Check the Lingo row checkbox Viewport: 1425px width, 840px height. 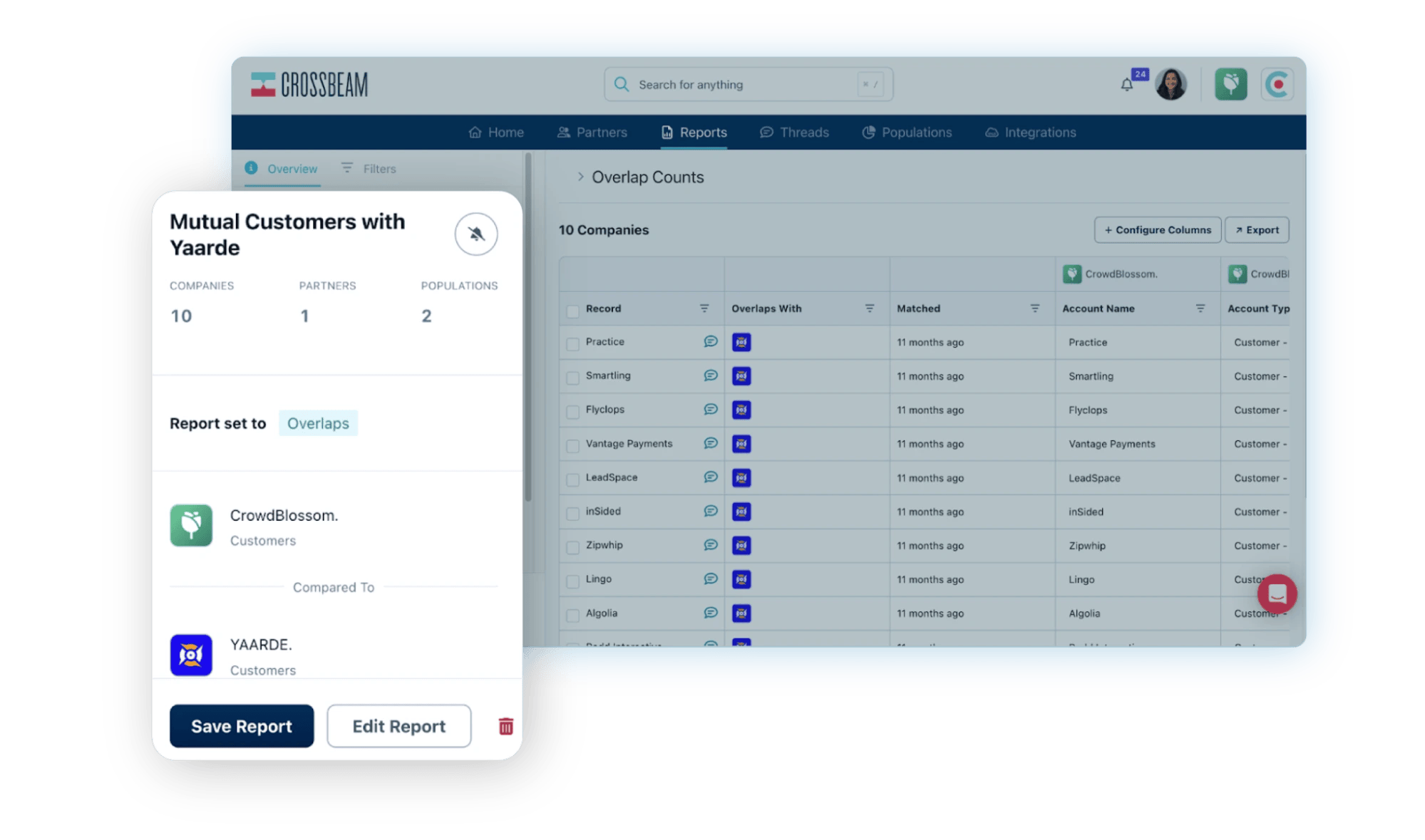[572, 582]
